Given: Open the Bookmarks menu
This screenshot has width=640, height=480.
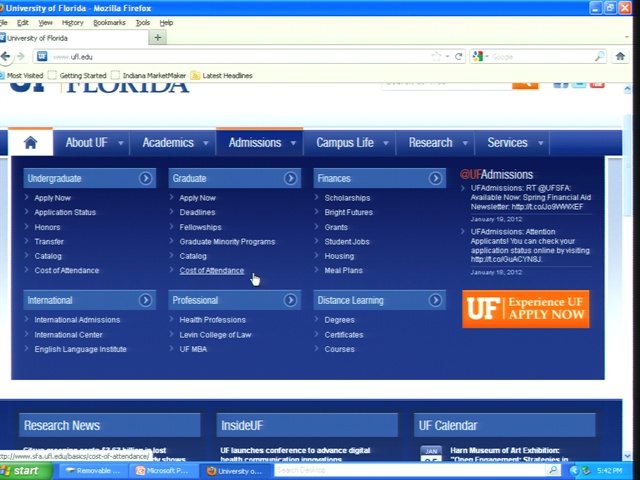Looking at the screenshot, I should click(109, 23).
